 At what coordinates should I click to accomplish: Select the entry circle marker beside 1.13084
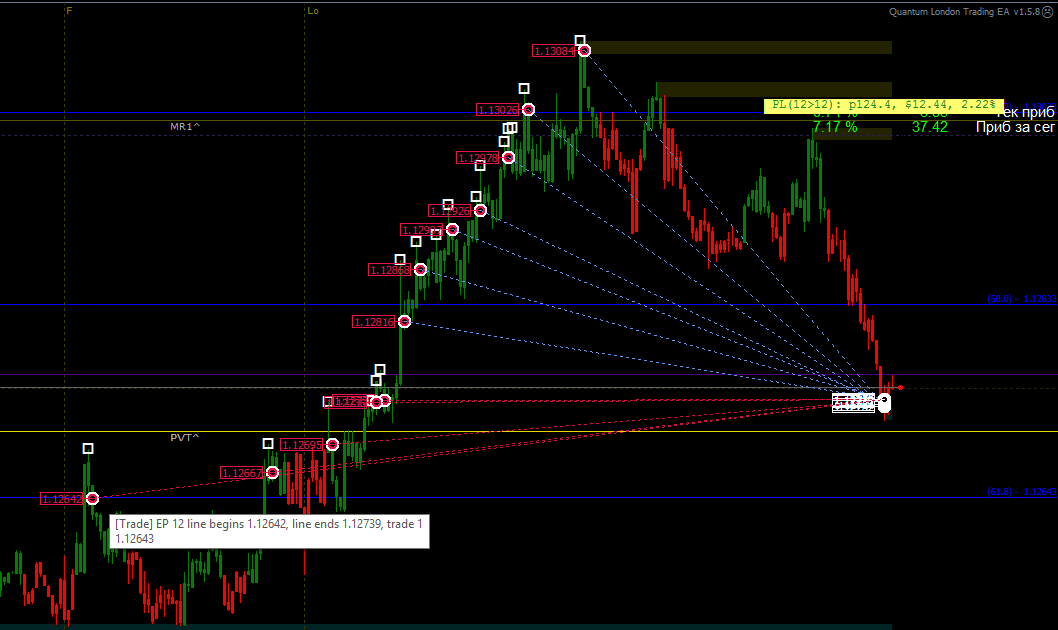pos(584,51)
